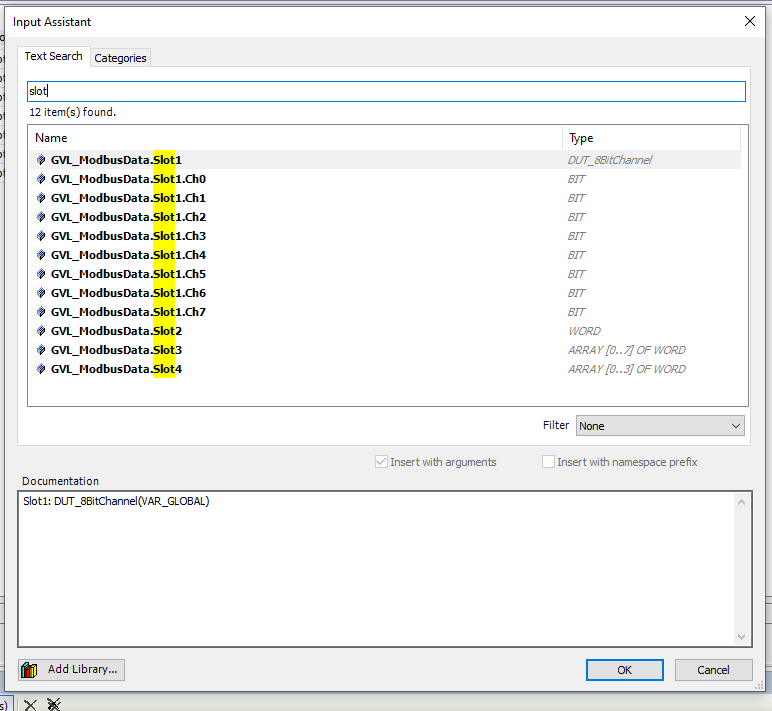772x711 pixels.
Task: Click the Cancel button
Action: (x=713, y=670)
